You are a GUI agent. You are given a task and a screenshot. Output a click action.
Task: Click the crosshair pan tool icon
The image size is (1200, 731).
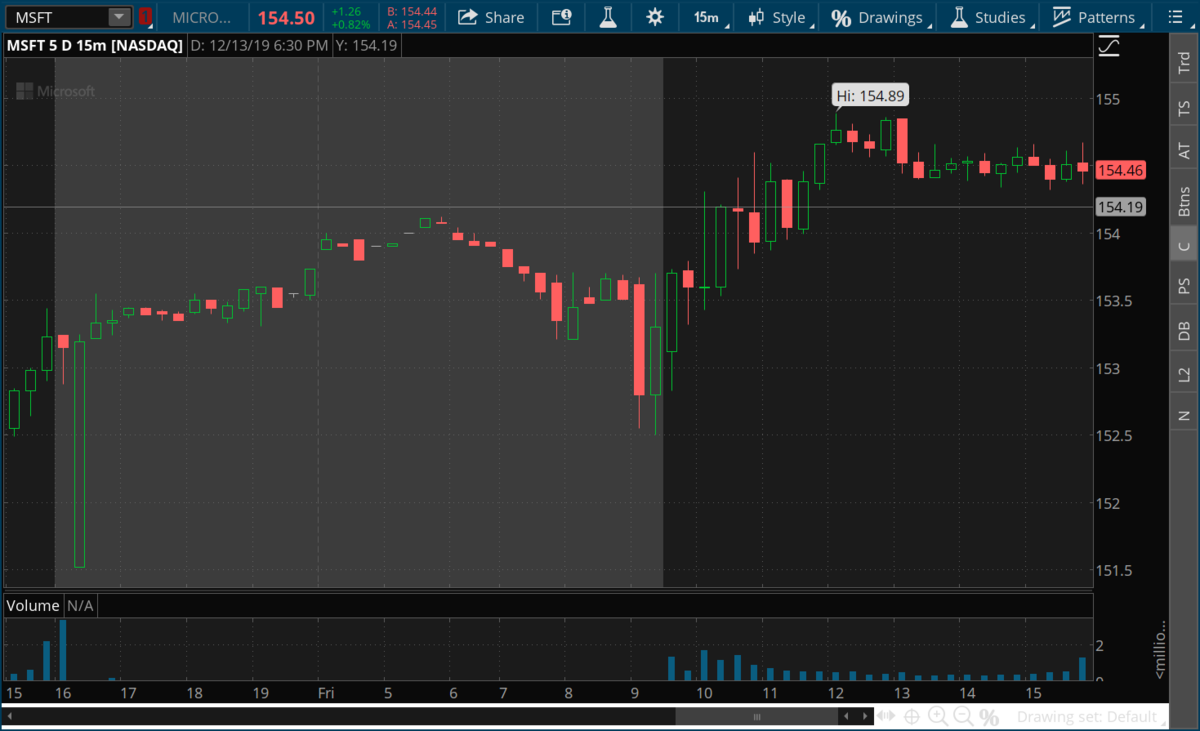(911, 716)
